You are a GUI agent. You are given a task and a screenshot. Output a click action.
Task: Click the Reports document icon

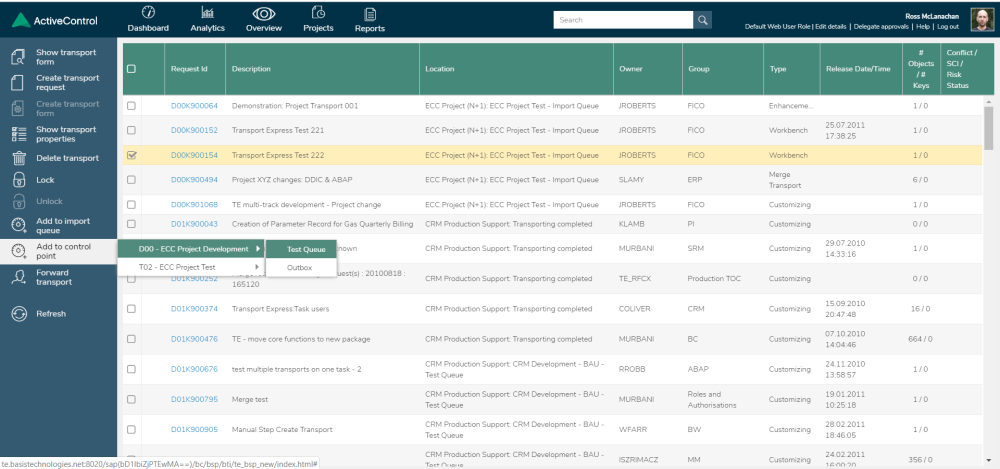370,13
